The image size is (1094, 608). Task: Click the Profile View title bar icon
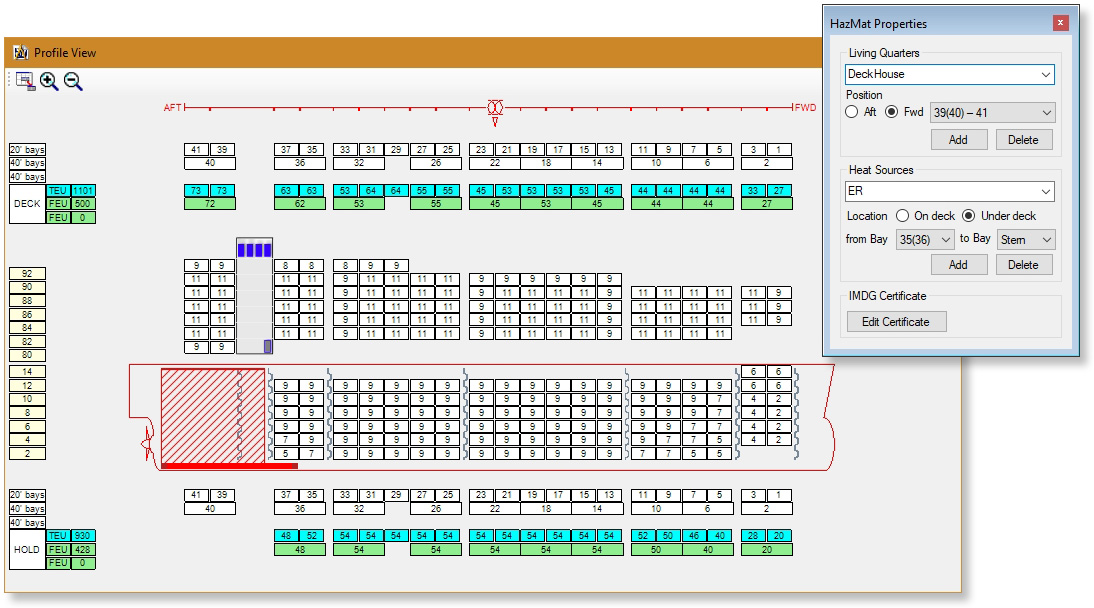(x=20, y=52)
